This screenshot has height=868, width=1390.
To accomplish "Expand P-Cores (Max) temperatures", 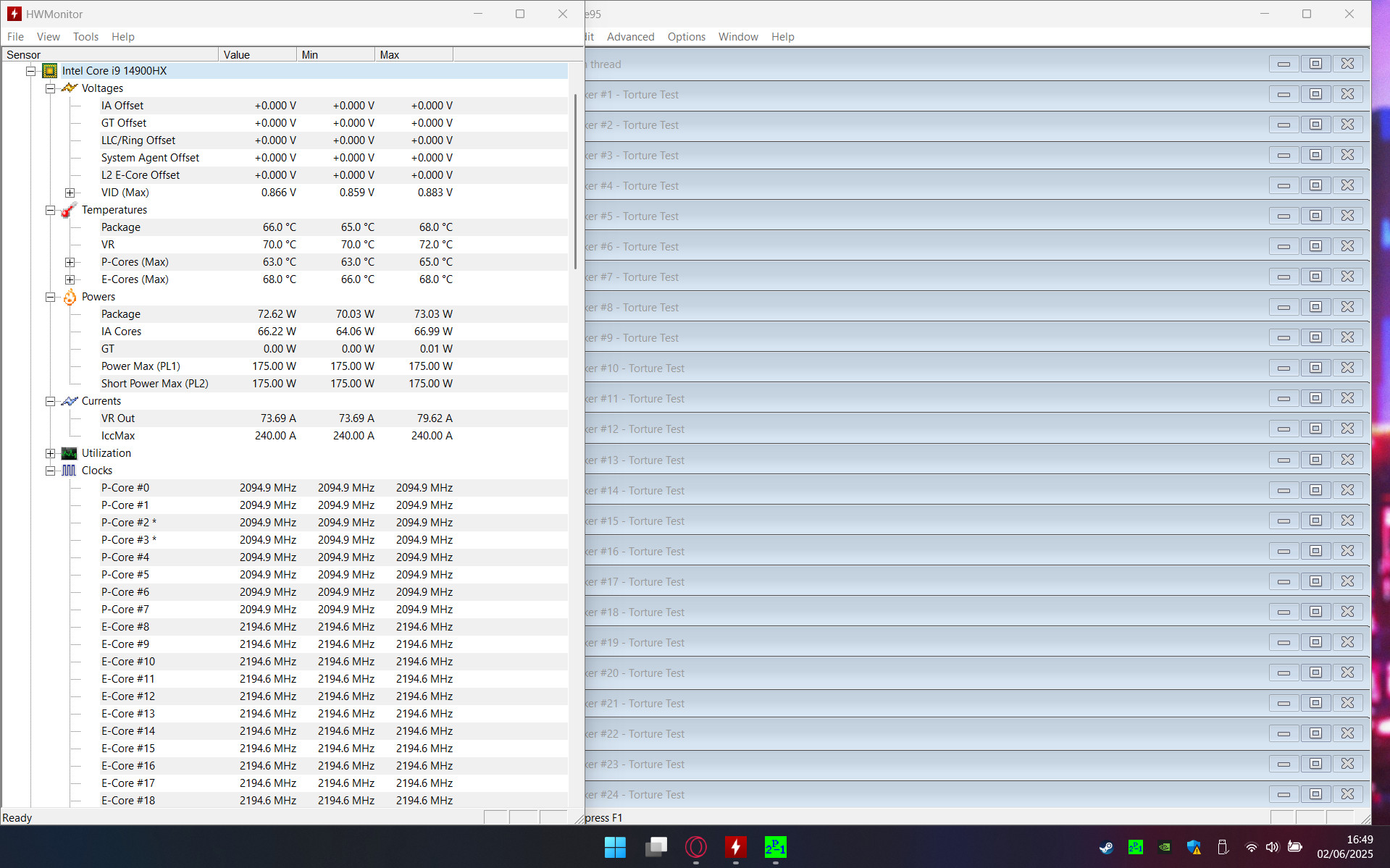I will (70, 262).
